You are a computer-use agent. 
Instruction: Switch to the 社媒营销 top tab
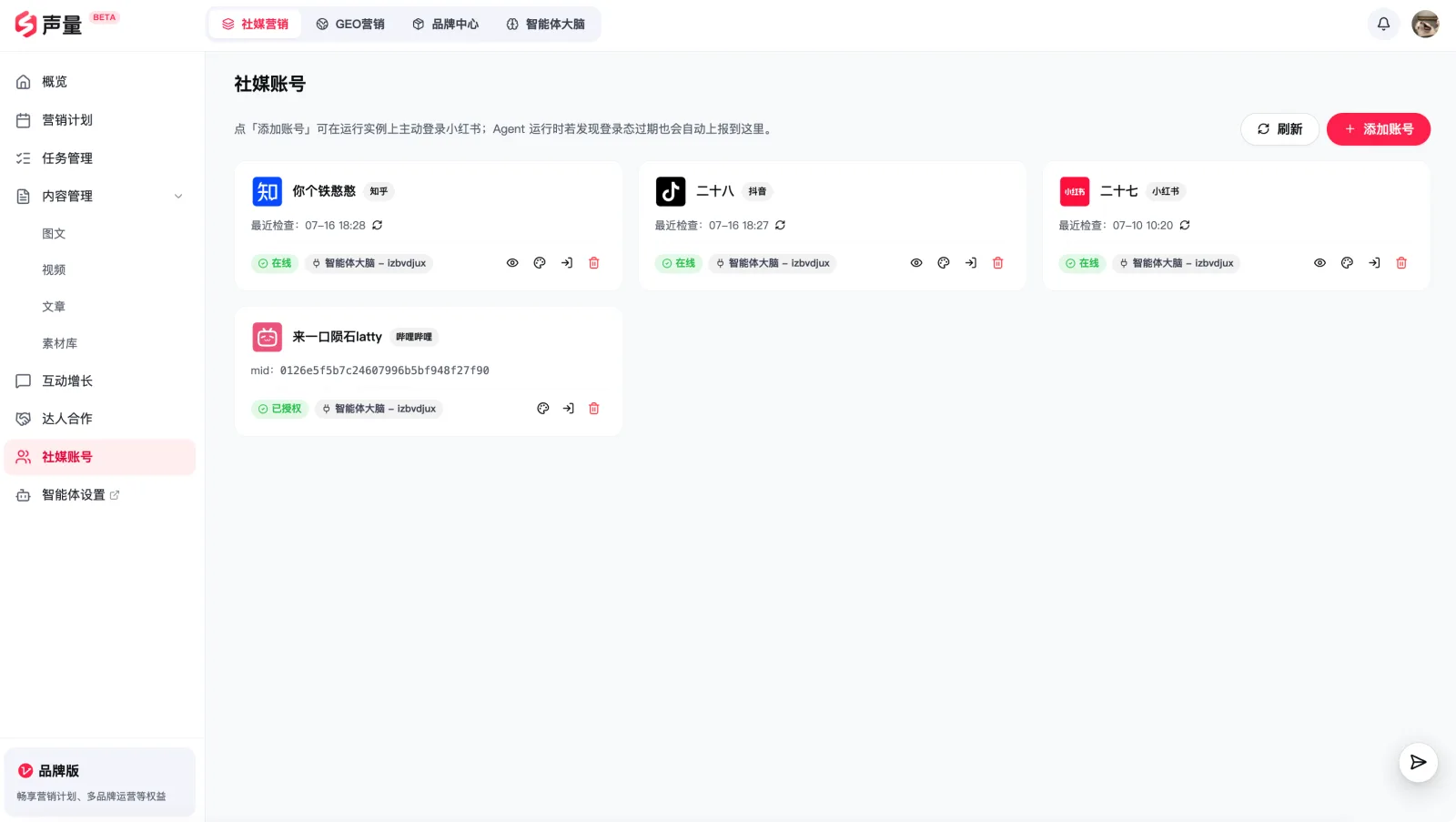point(255,24)
